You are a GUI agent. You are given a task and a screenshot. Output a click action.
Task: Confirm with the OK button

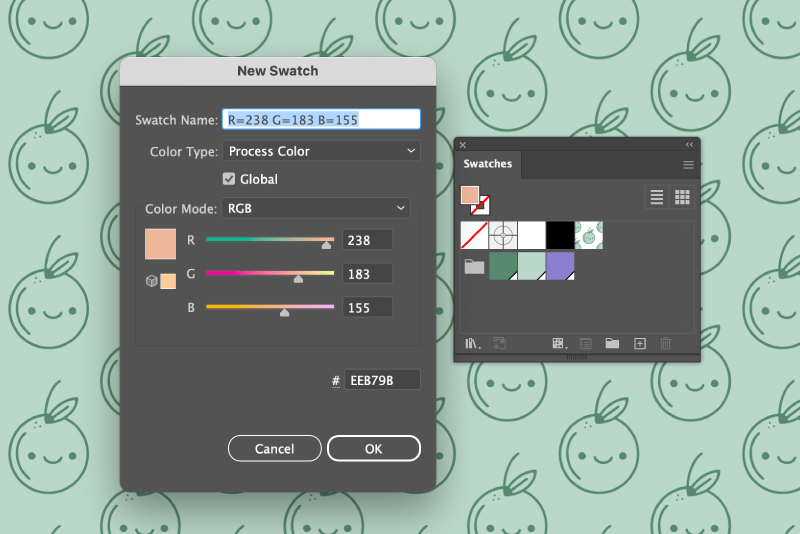pos(373,448)
